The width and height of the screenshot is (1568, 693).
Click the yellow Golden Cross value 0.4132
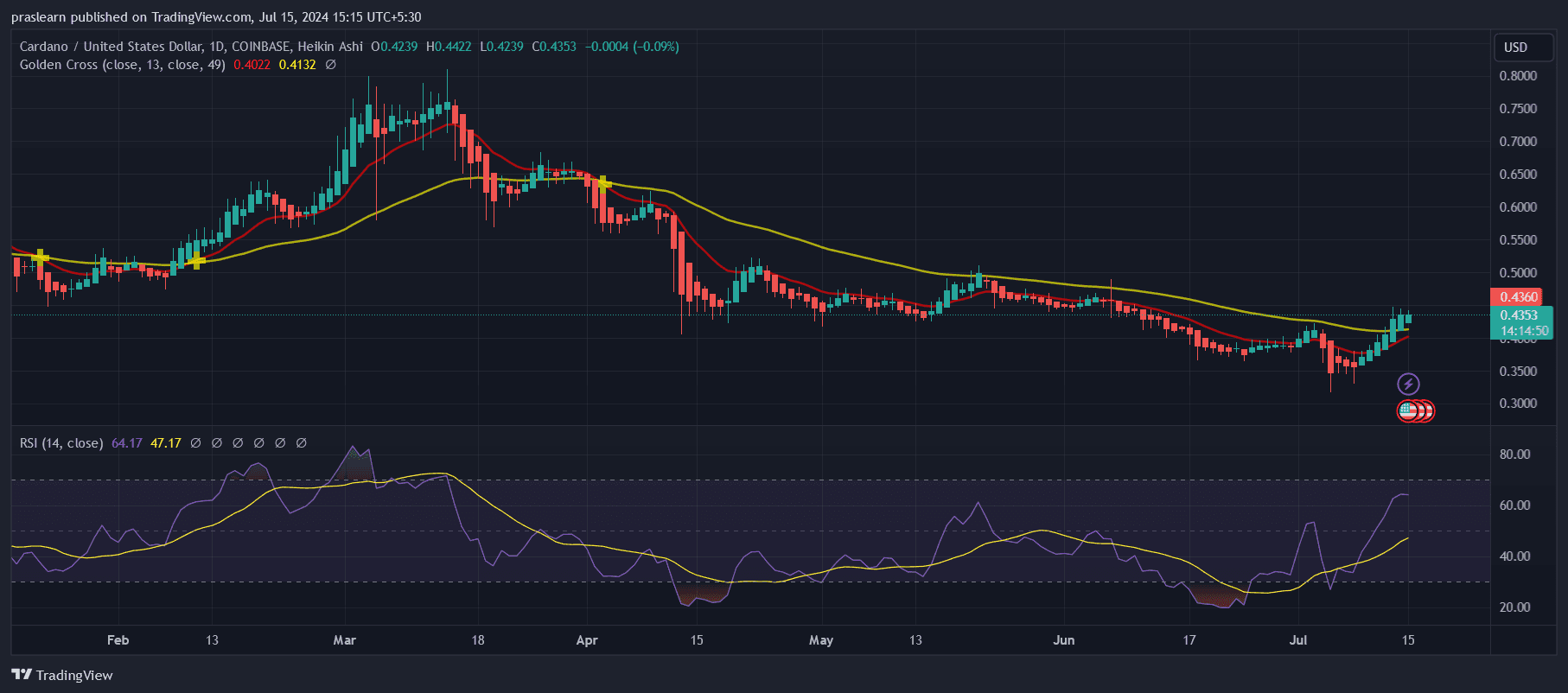tap(297, 65)
